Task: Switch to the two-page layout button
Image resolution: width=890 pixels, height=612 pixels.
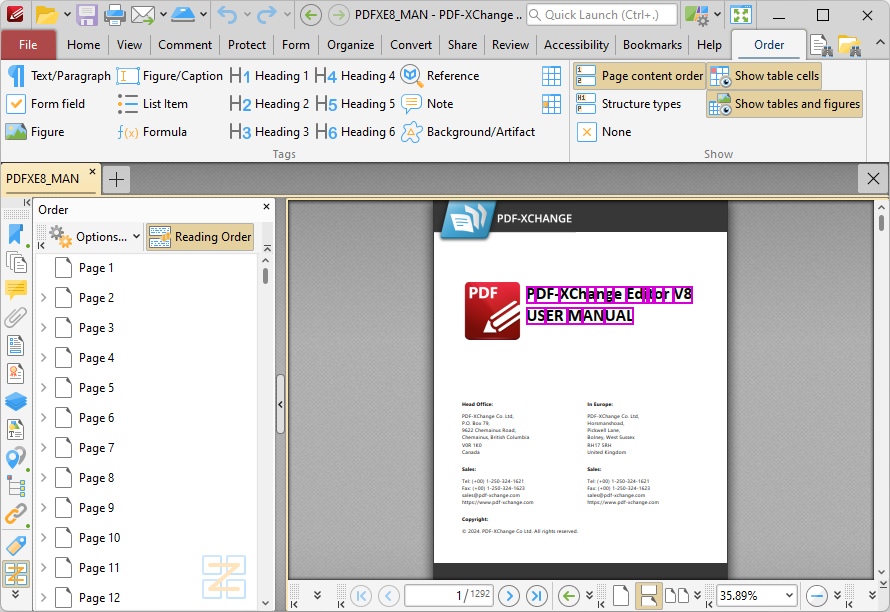Action: pos(677,596)
